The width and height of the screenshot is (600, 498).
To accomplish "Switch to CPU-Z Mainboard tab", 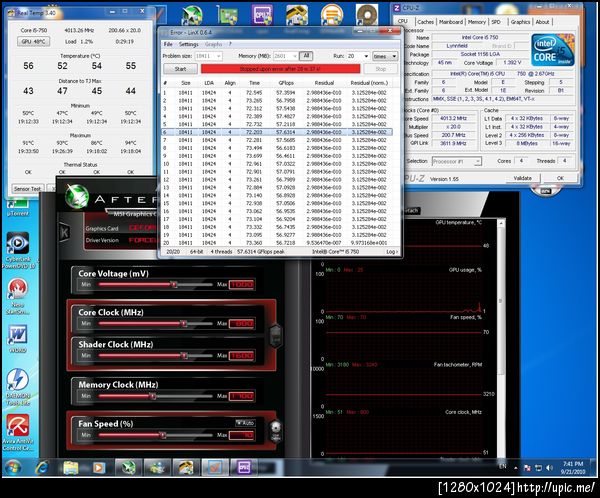I will point(451,22).
